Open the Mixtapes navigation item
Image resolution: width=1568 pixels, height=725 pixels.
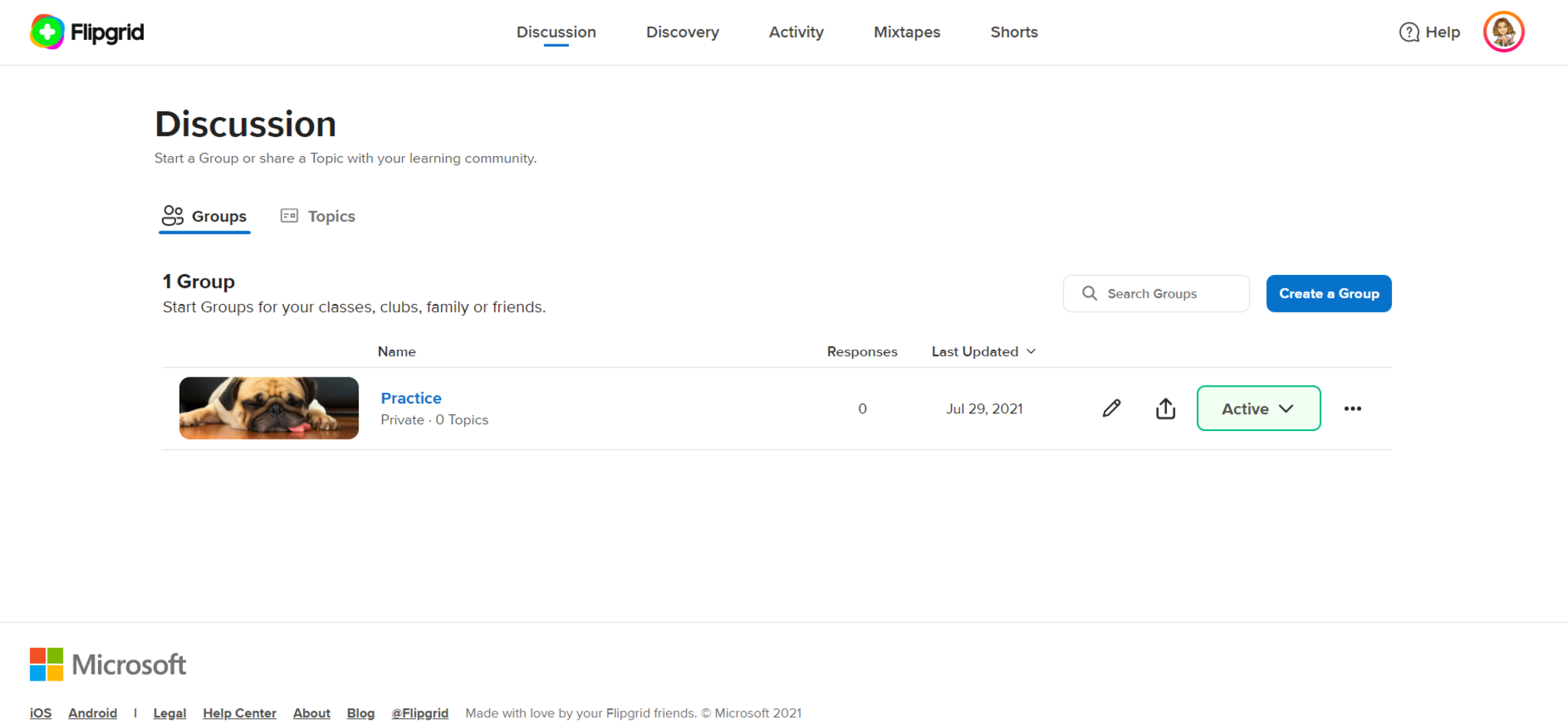point(906,32)
